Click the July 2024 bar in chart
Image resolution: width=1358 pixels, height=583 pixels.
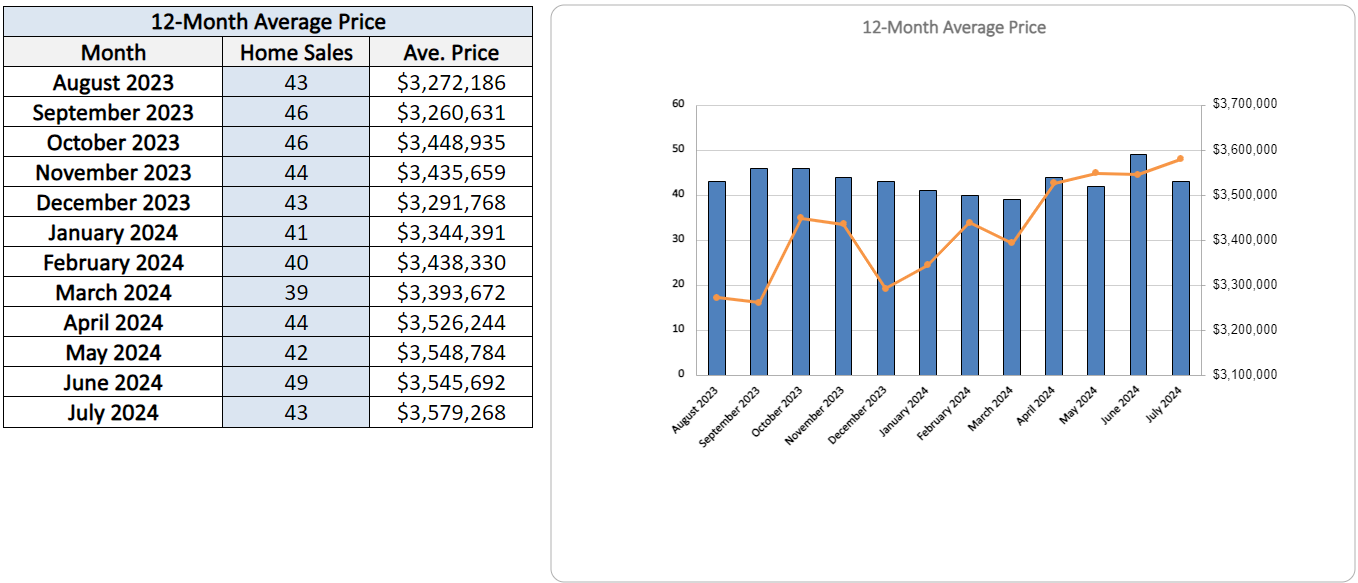pos(1180,277)
